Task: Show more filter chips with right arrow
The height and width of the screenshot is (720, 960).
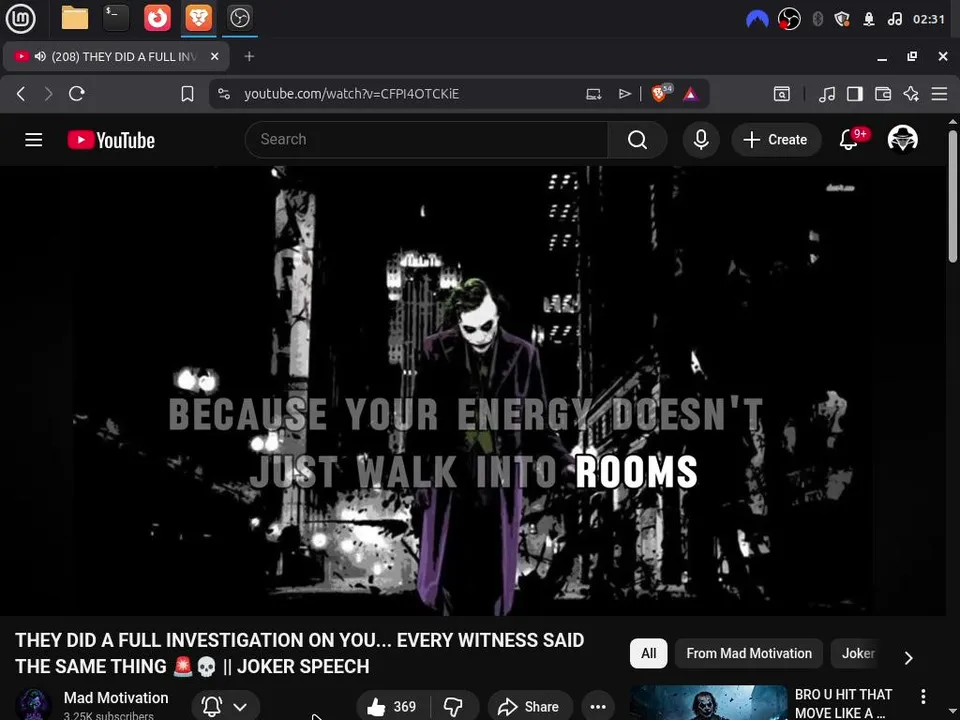Action: coord(909,657)
